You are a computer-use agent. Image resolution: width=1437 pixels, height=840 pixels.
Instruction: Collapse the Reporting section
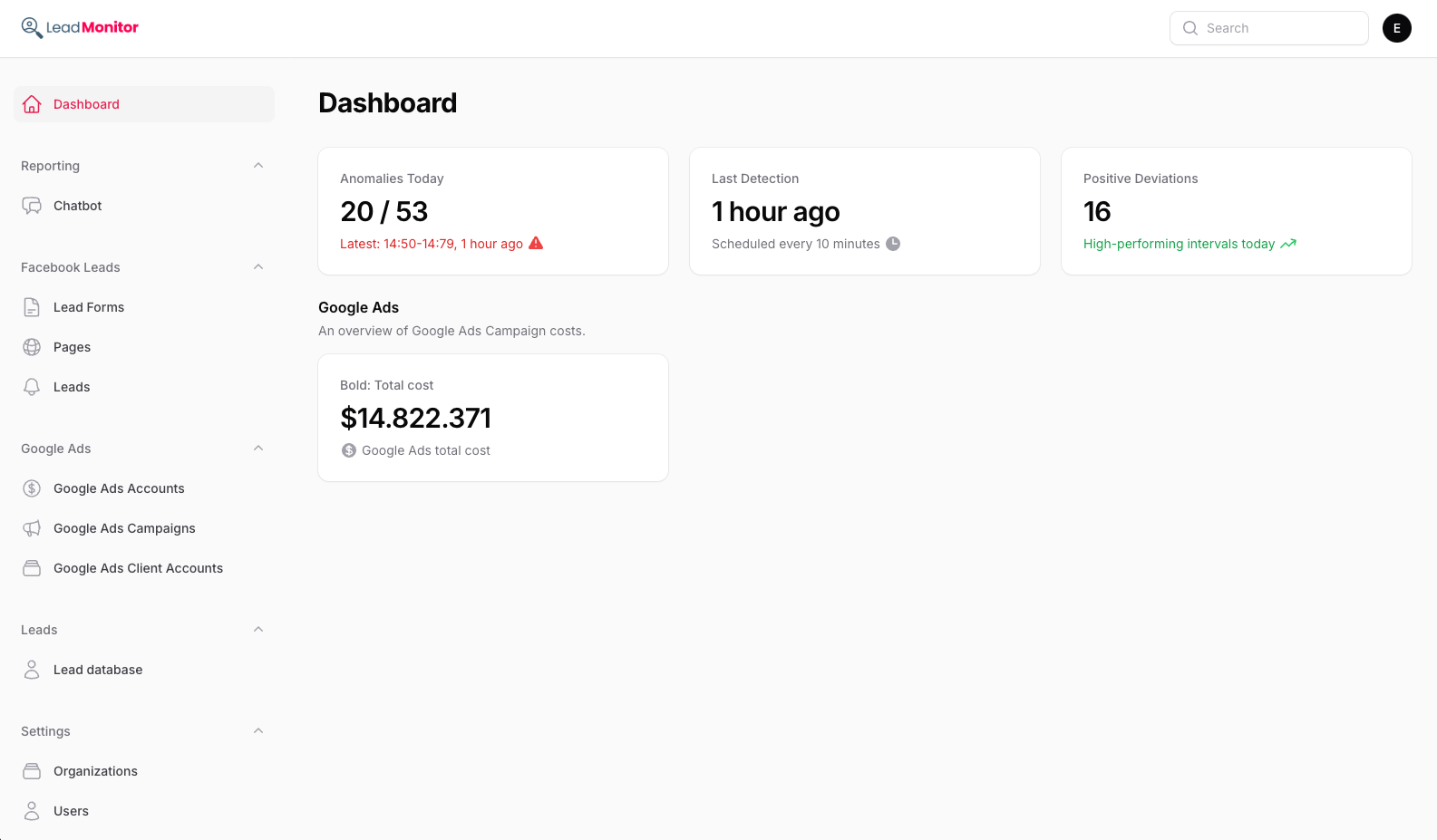pos(258,166)
